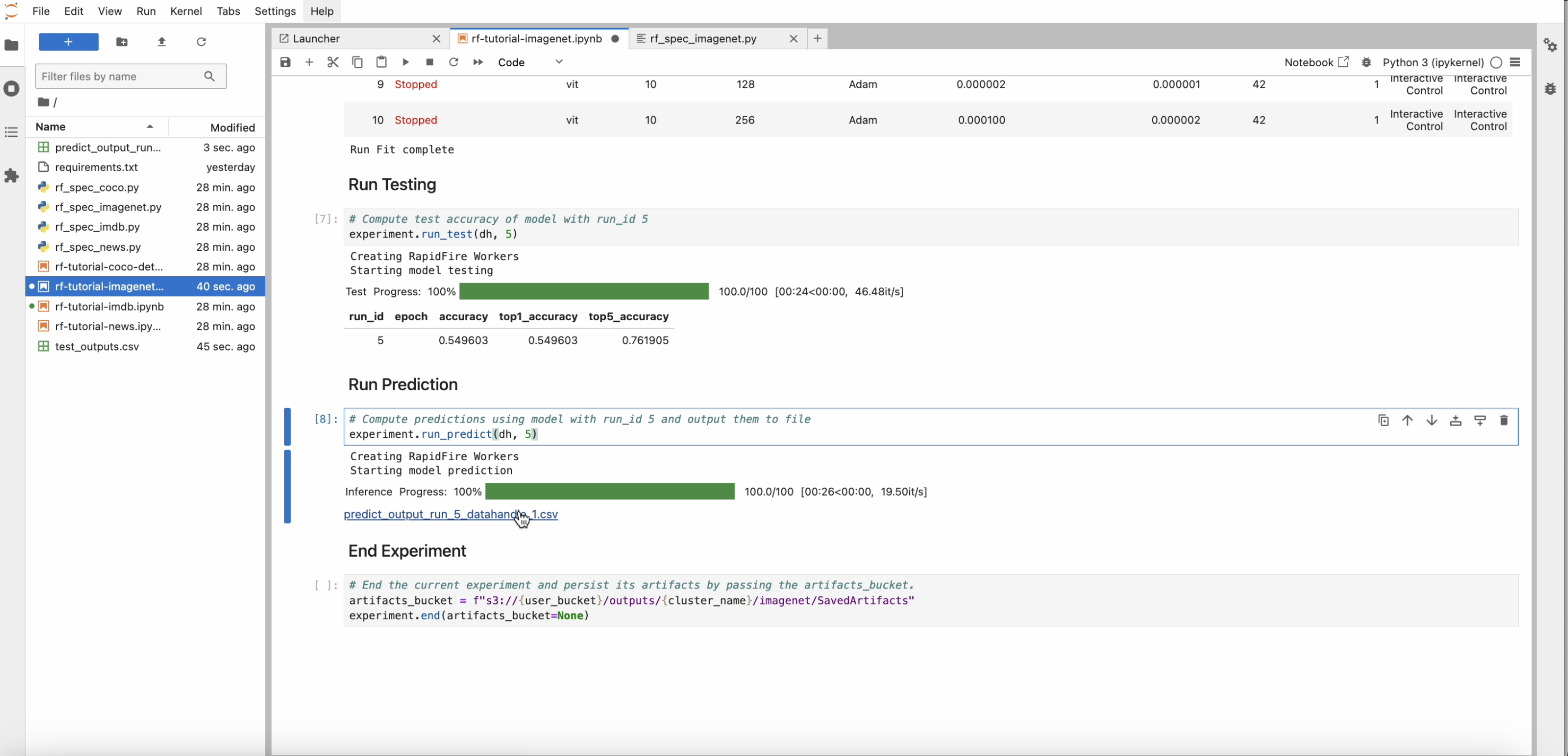Open the File menu

click(41, 11)
